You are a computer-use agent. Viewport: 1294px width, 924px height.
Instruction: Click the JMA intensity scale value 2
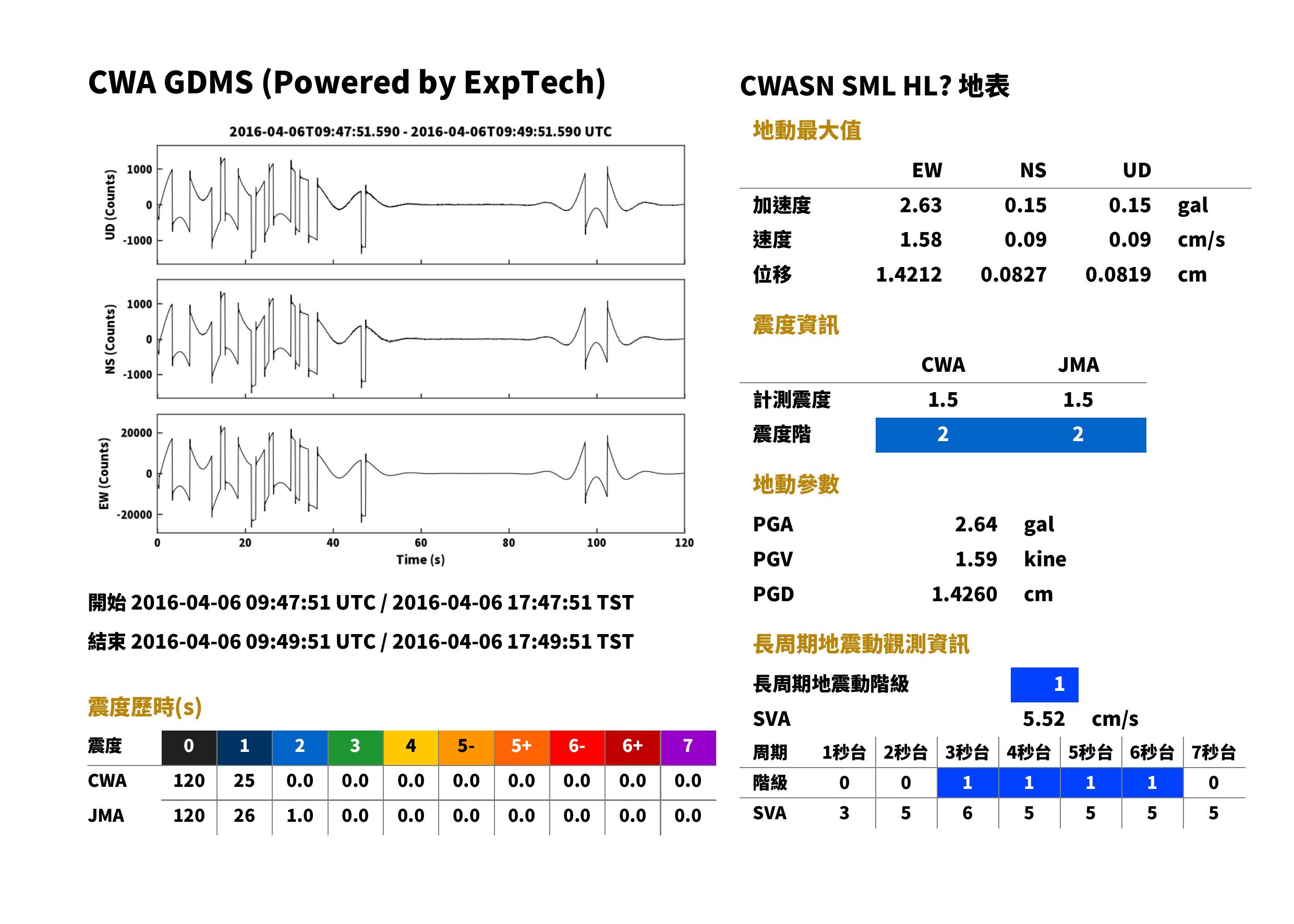coord(1079,435)
